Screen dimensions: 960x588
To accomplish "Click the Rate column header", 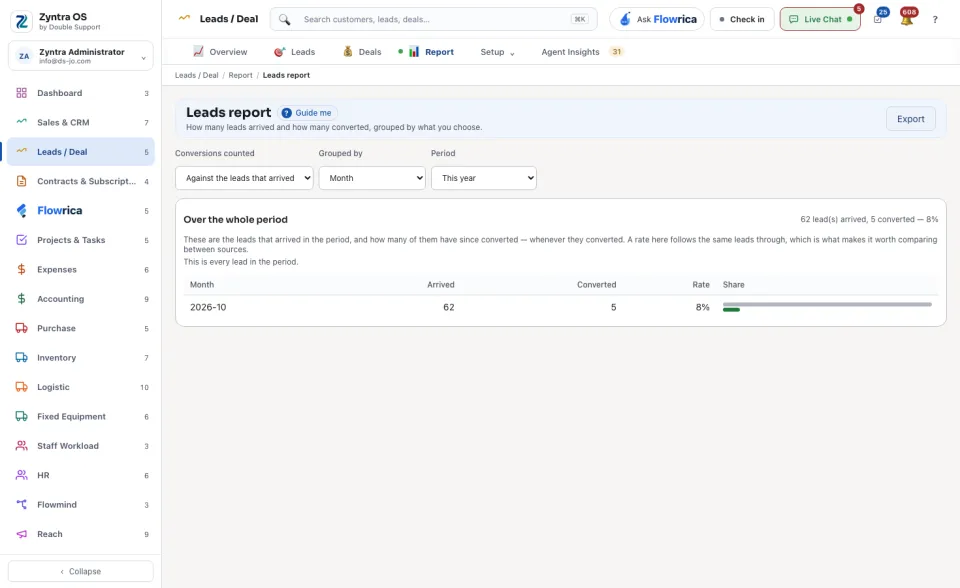I will tap(701, 285).
